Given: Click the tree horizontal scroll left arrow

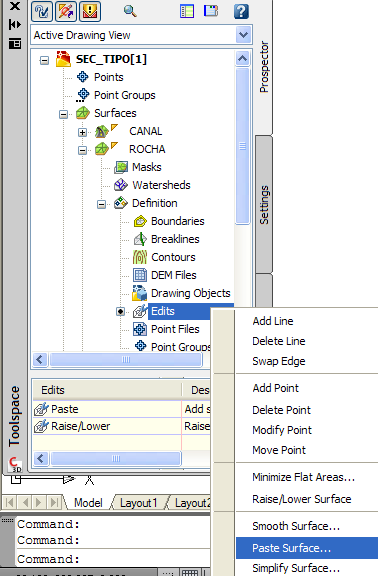Looking at the screenshot, I should [x=40, y=360].
